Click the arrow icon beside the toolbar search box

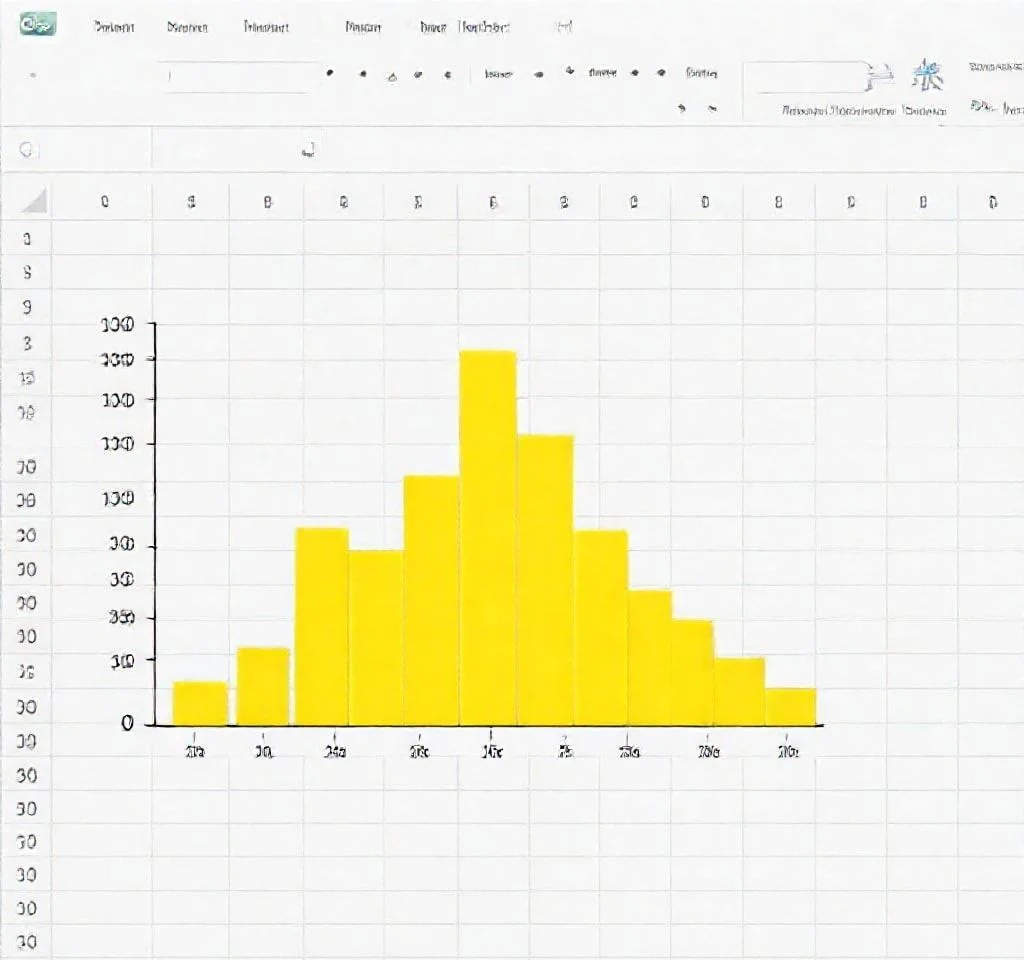tap(881, 75)
